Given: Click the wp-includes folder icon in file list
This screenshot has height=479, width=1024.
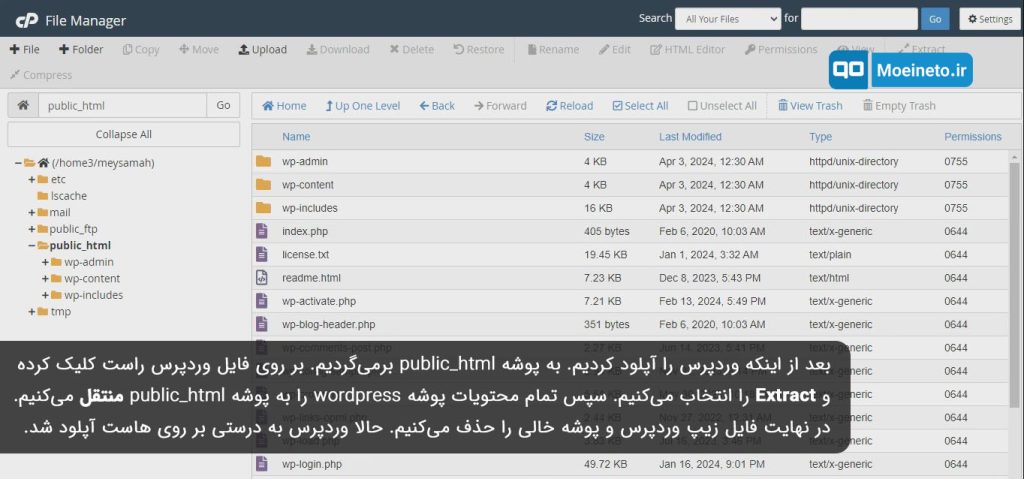Looking at the screenshot, I should click(263, 208).
